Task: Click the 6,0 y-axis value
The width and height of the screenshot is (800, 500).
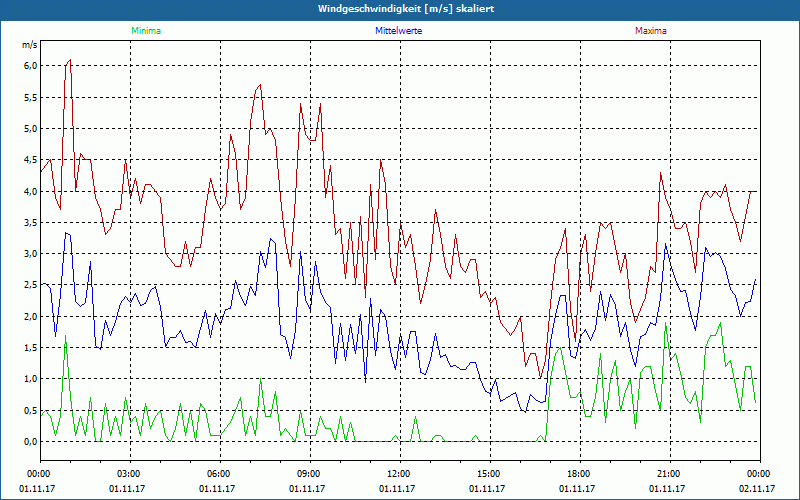Action: [x=31, y=66]
